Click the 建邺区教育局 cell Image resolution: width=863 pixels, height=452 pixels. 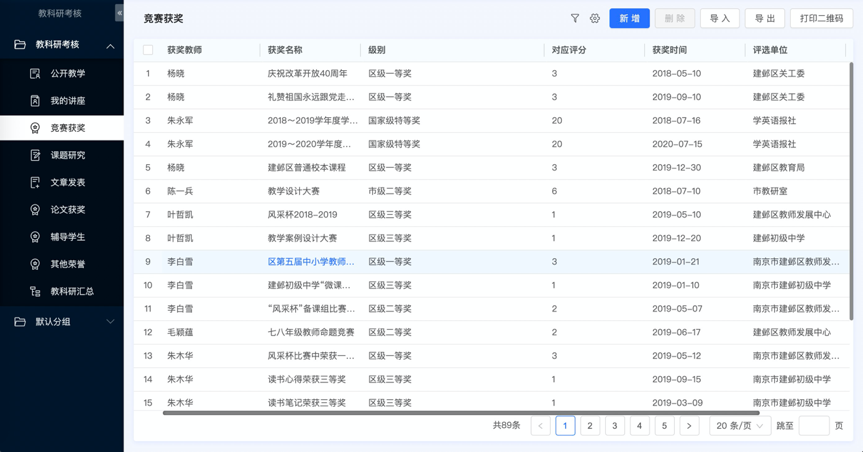click(x=779, y=167)
